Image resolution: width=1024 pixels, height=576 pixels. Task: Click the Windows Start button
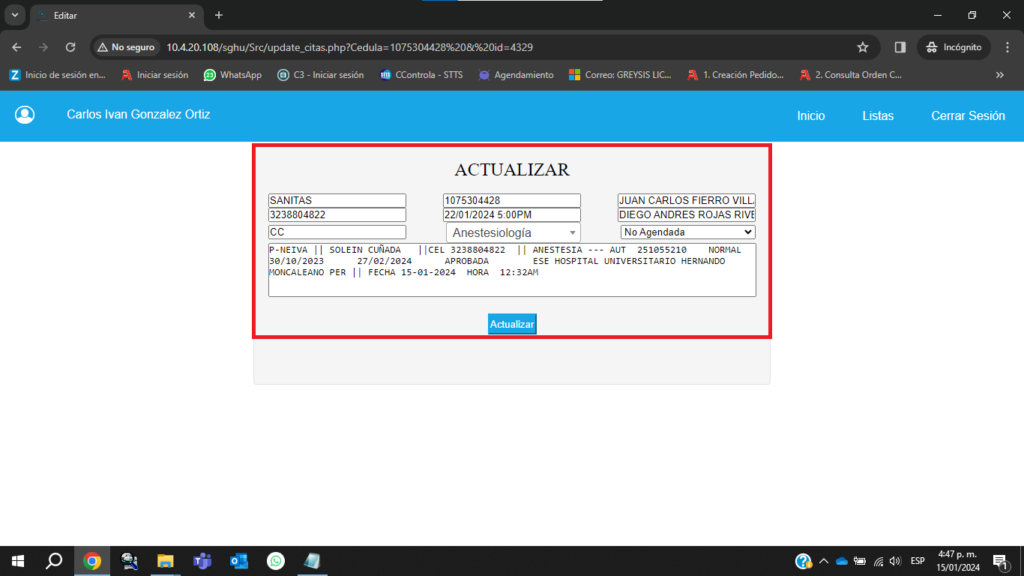point(18,561)
